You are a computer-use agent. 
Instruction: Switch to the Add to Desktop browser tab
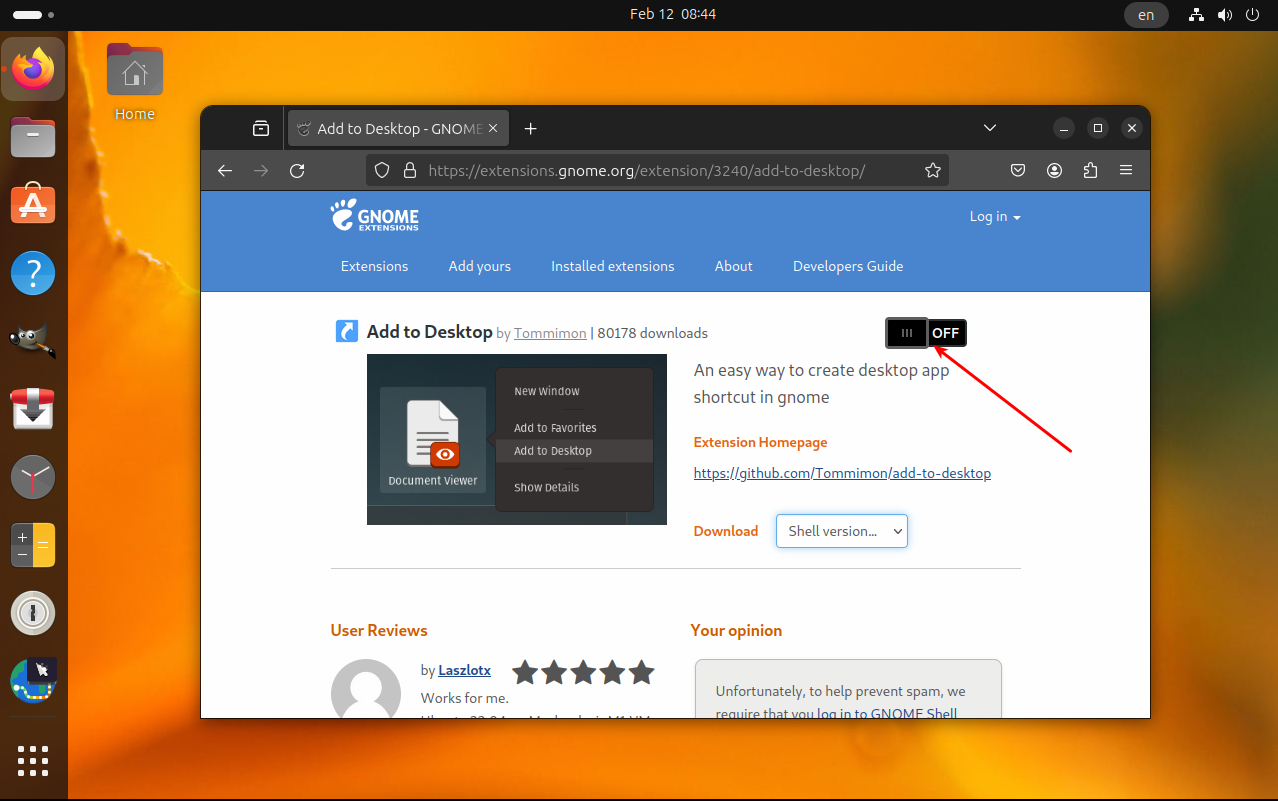(390, 128)
